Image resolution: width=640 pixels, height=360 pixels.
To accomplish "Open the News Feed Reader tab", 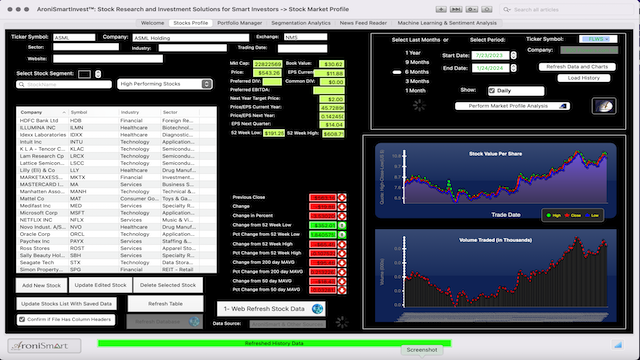I will click(x=363, y=23).
